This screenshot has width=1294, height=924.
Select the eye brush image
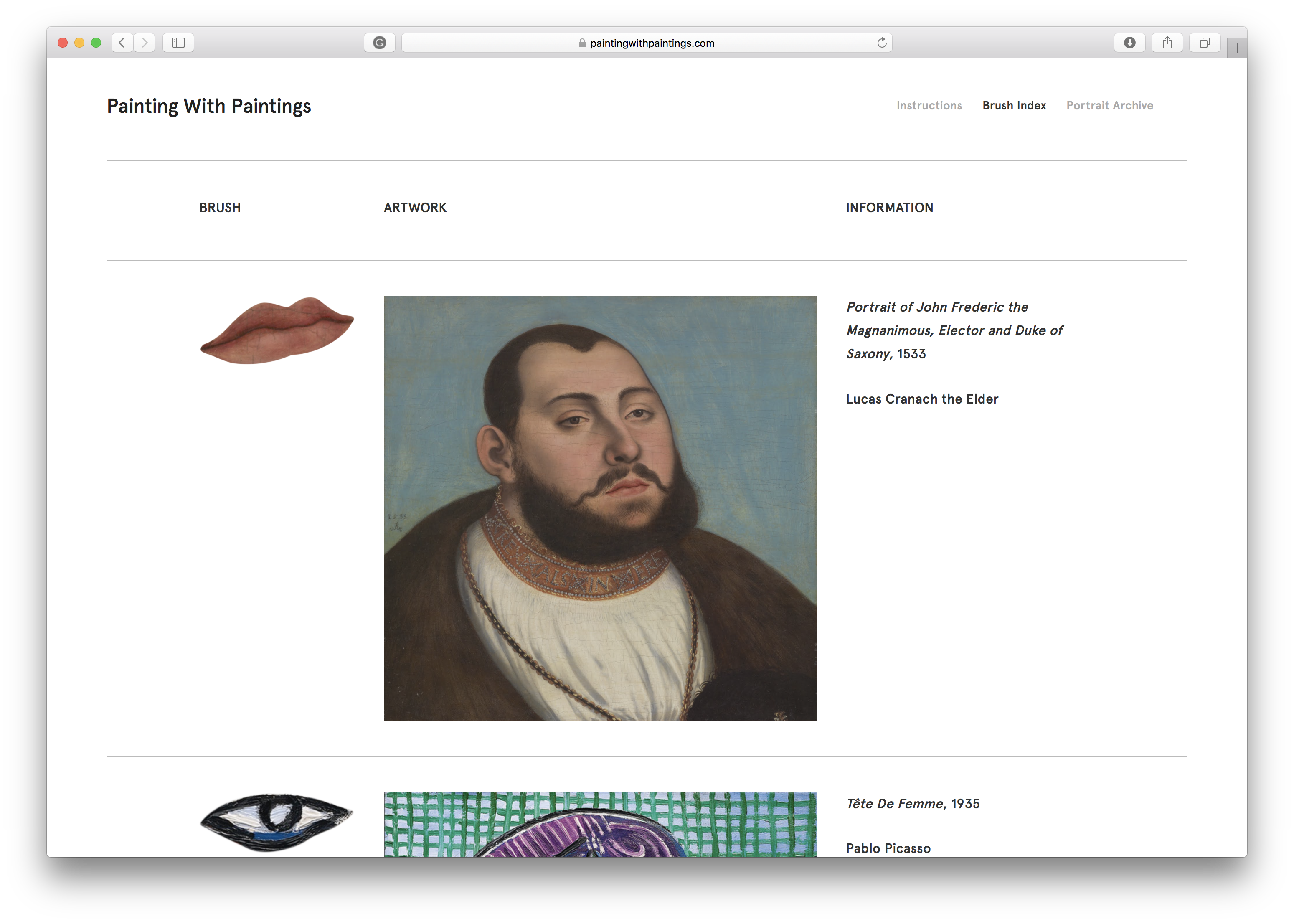click(277, 822)
